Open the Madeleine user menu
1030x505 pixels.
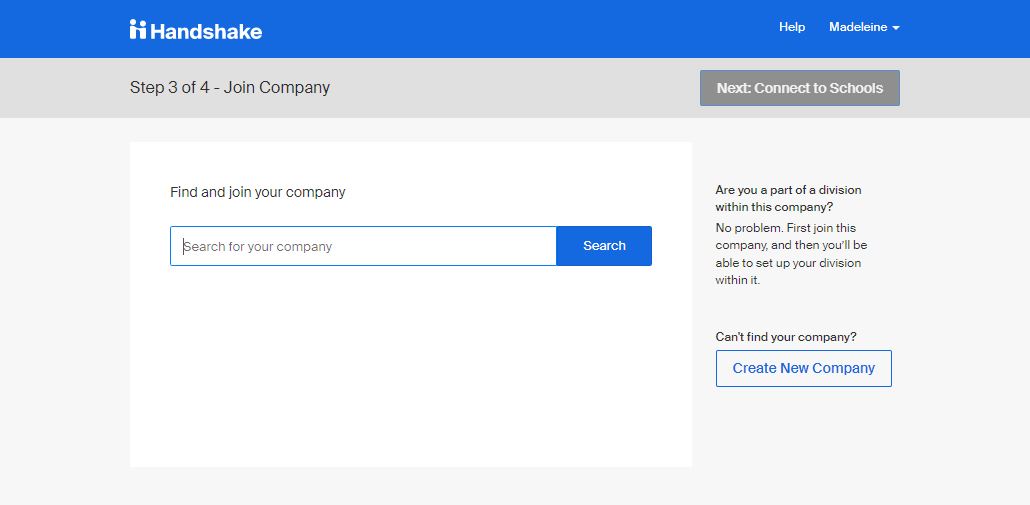pyautogui.click(x=858, y=27)
